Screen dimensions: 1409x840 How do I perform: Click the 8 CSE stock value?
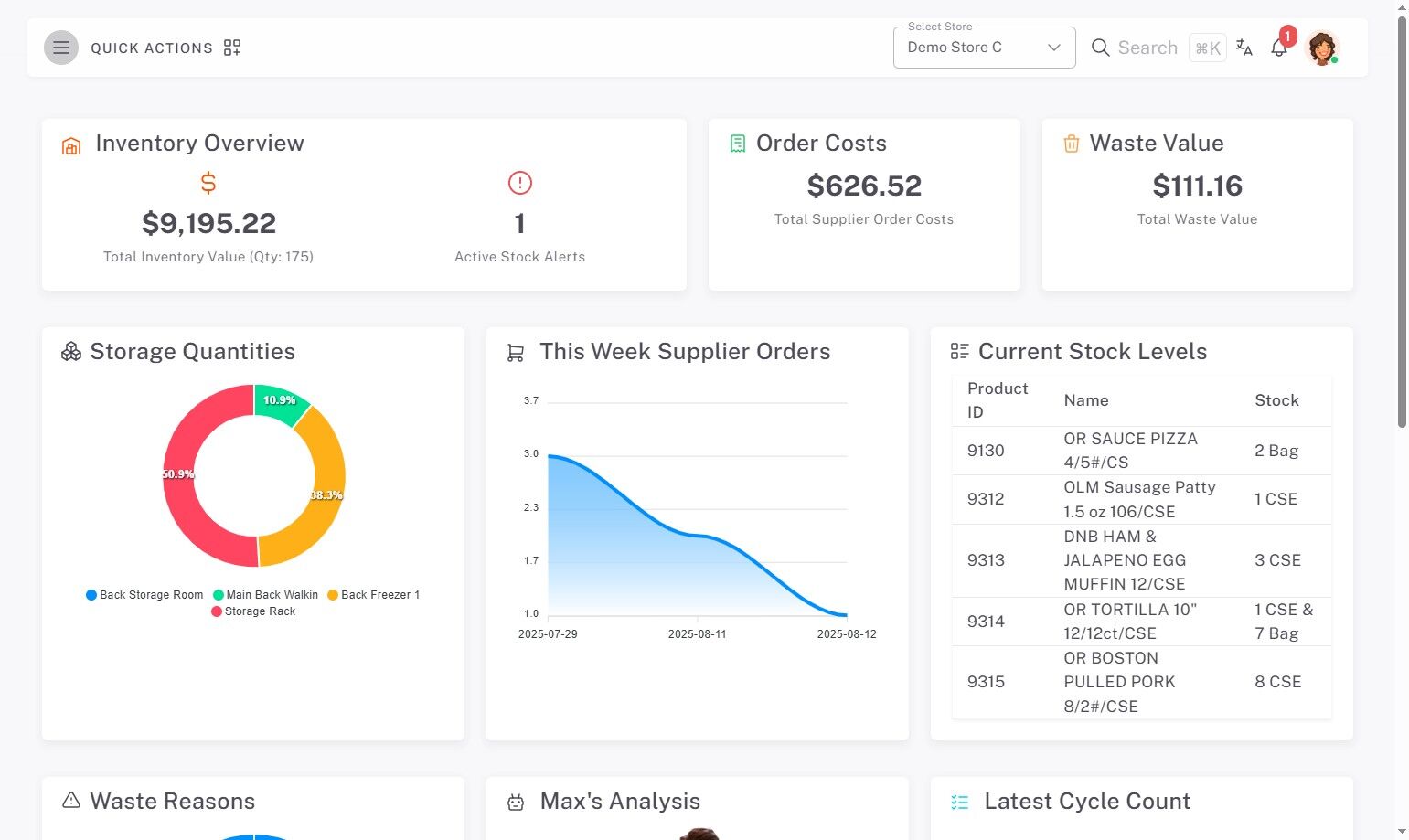click(1277, 682)
